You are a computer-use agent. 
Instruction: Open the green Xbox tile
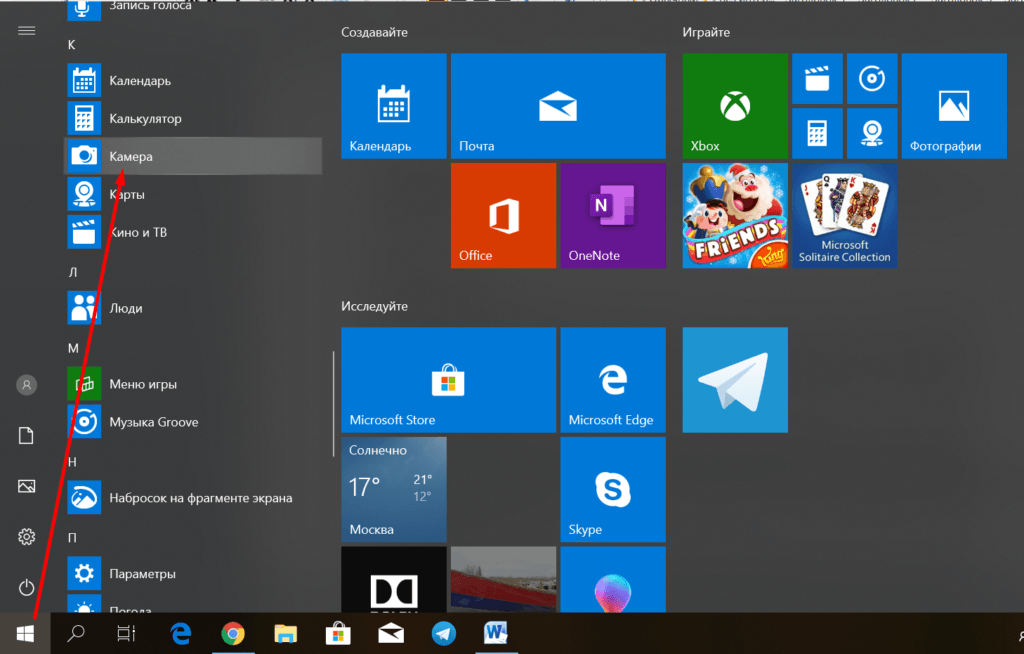click(x=734, y=106)
